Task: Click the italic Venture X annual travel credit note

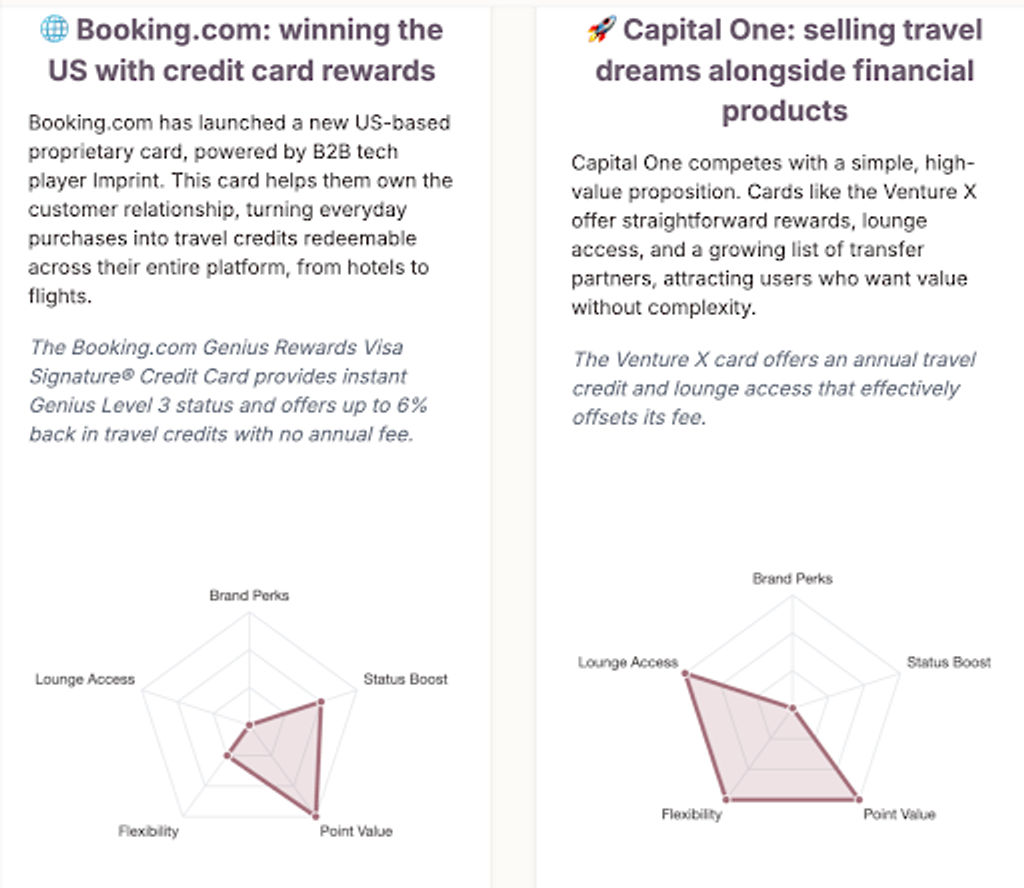Action: [x=773, y=388]
